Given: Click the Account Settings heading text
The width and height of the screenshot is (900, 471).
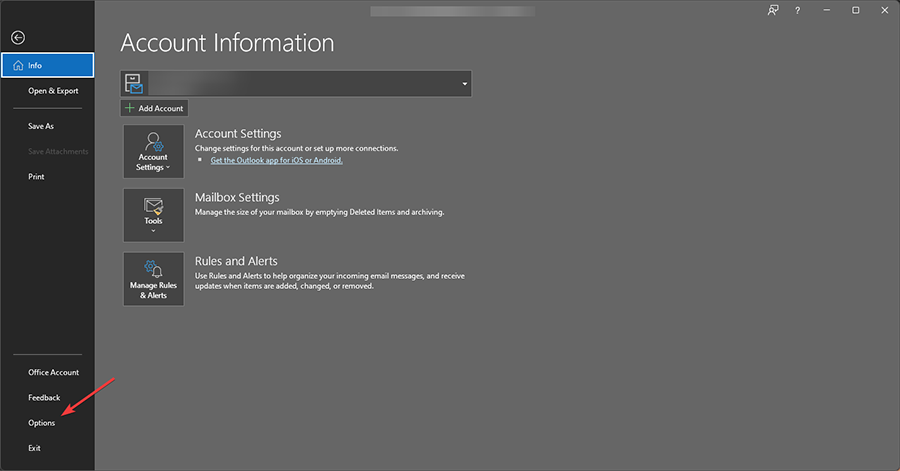Looking at the screenshot, I should coord(238,134).
